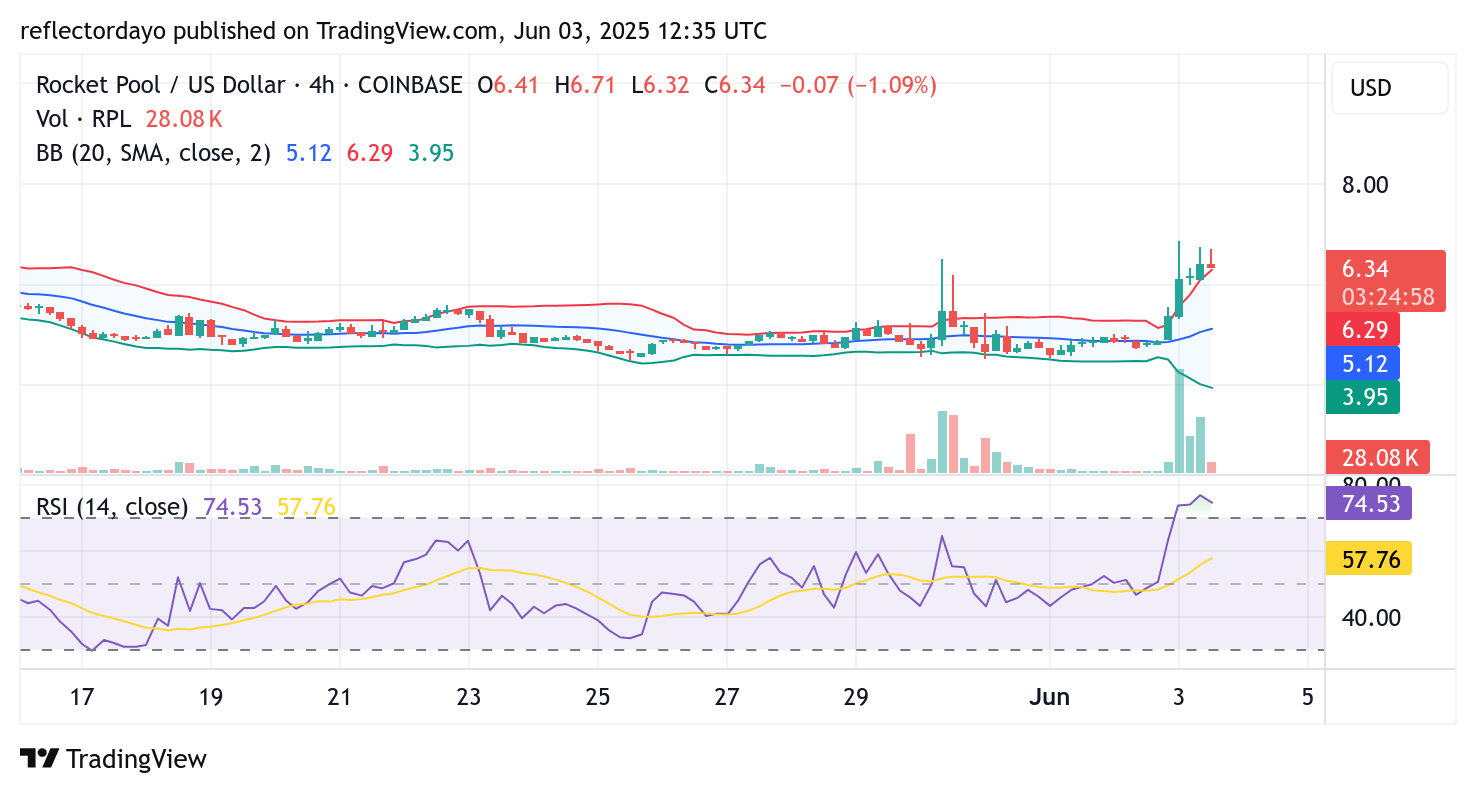The image size is (1476, 794).
Task: Click the date label 27 on time axis
Action: coord(727,696)
